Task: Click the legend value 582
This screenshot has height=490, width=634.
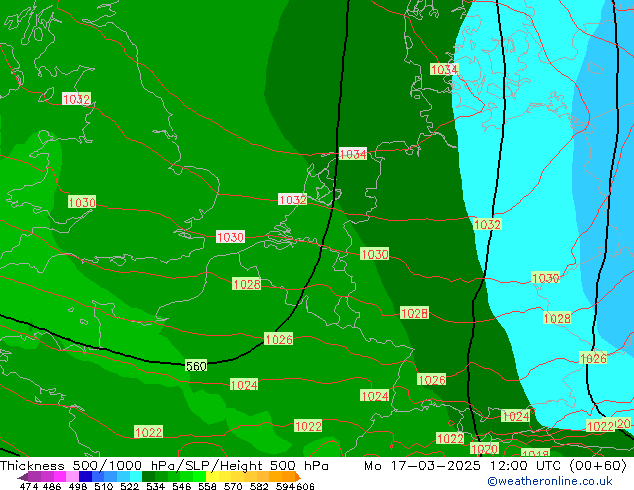Action: [259, 486]
